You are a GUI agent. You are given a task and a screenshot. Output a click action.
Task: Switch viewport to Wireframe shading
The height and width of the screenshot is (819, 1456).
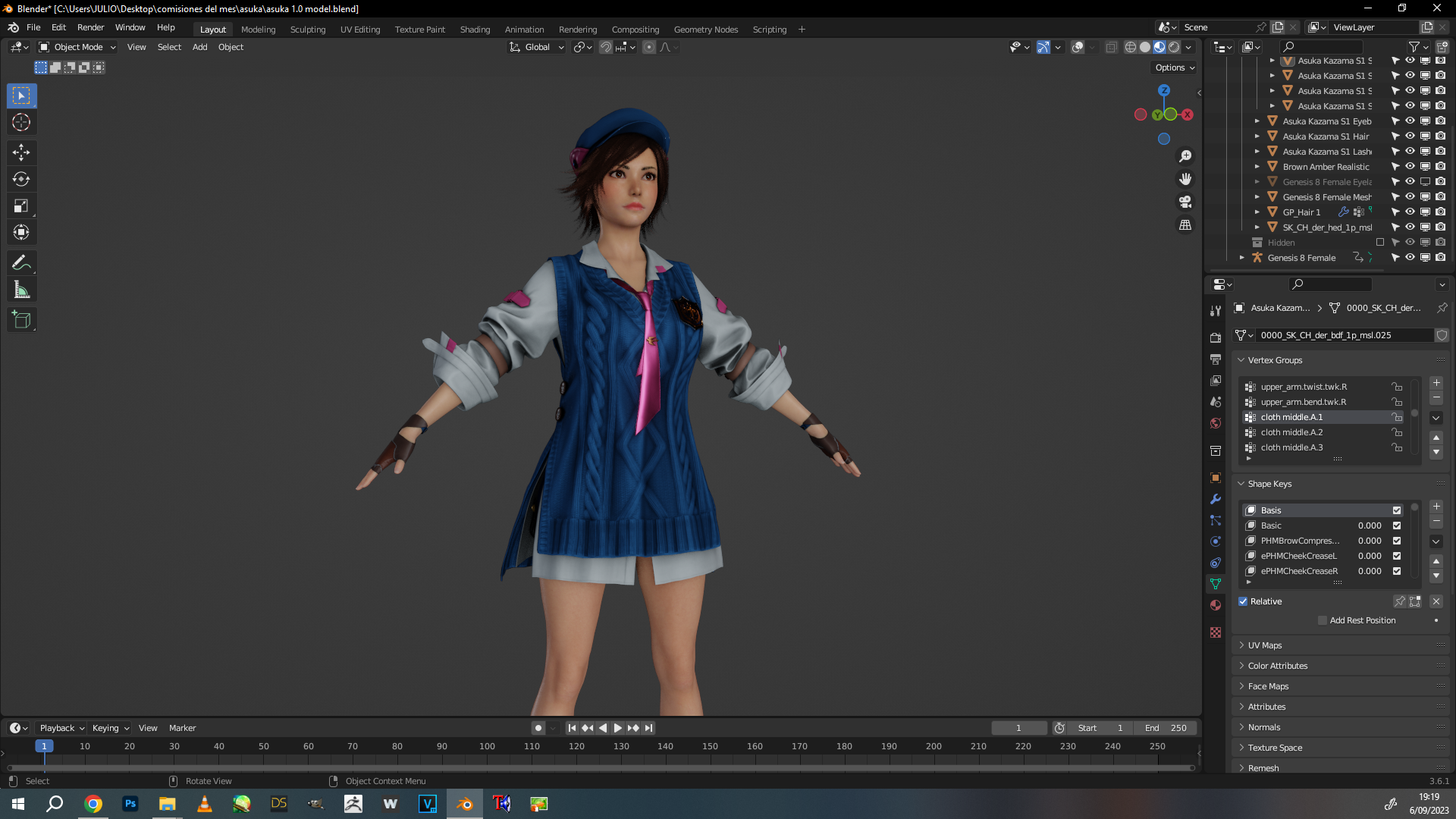click(x=1131, y=47)
